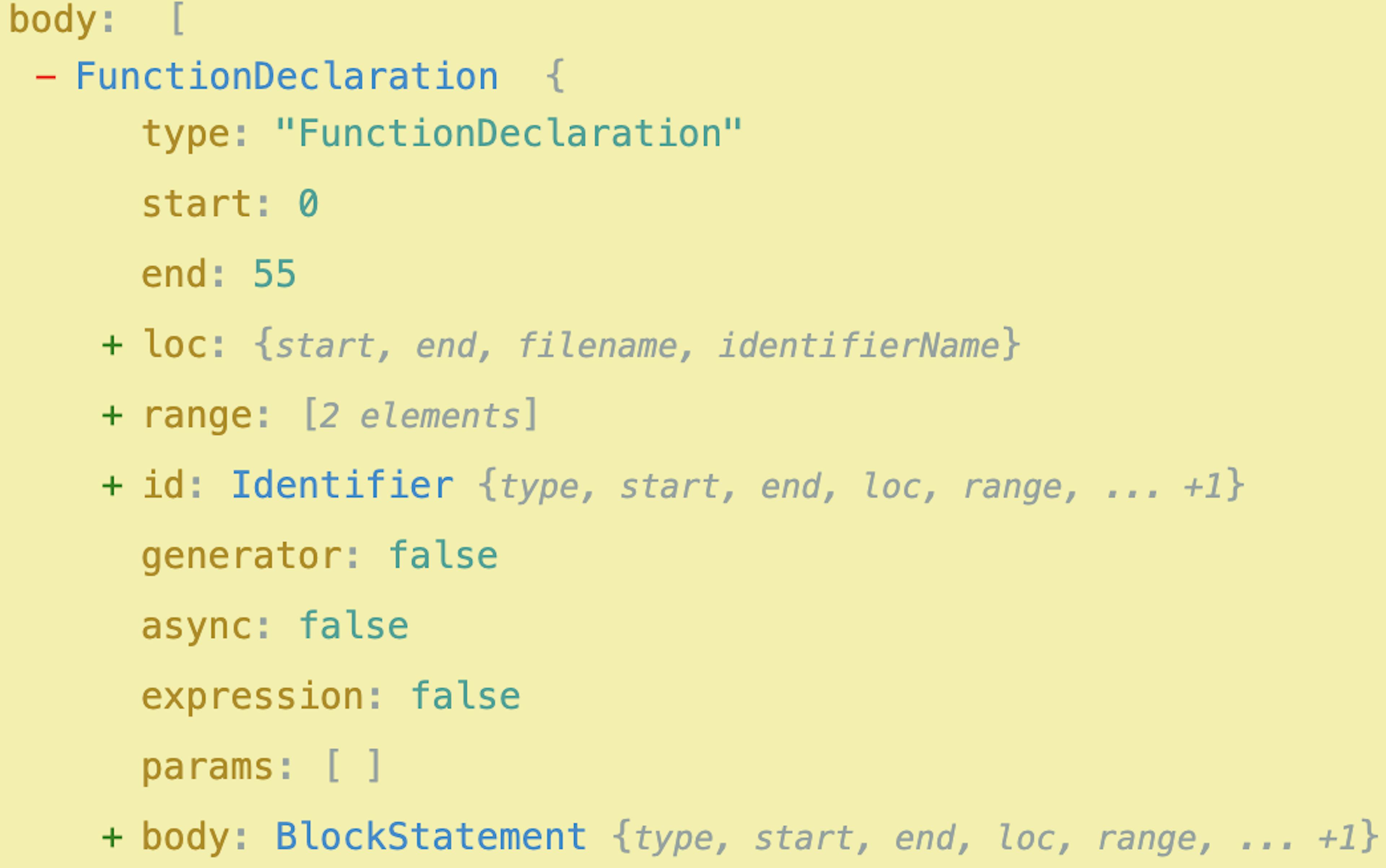The width and height of the screenshot is (1386, 868).
Task: Expand the body BlockStatement plus icon
Action: pos(112,838)
